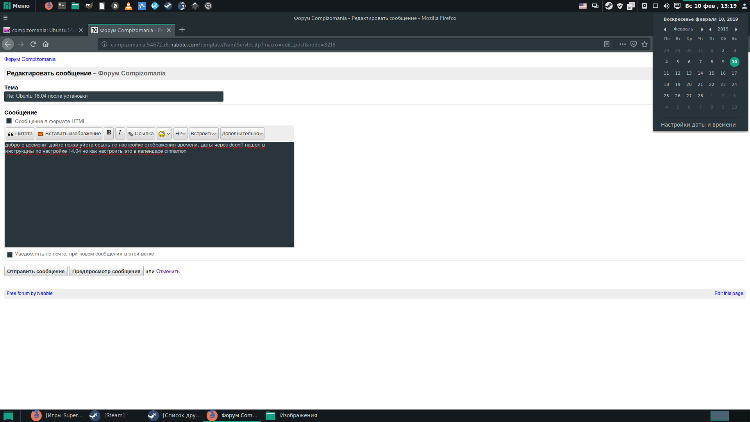The width and height of the screenshot is (750, 422).
Task: Toggle the HTML format message checkbox
Action: point(9,121)
